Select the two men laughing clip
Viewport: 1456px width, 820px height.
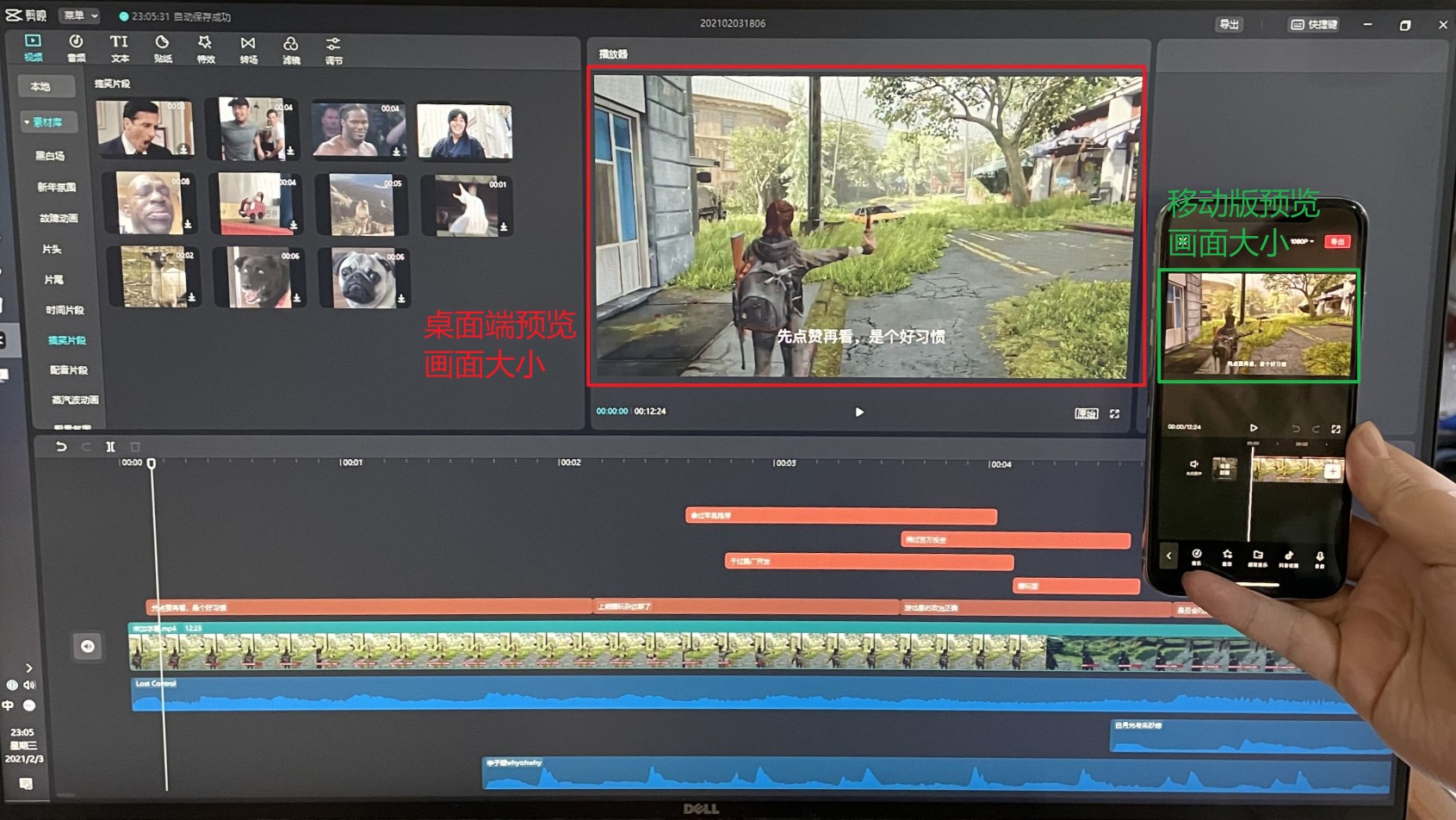[254, 128]
